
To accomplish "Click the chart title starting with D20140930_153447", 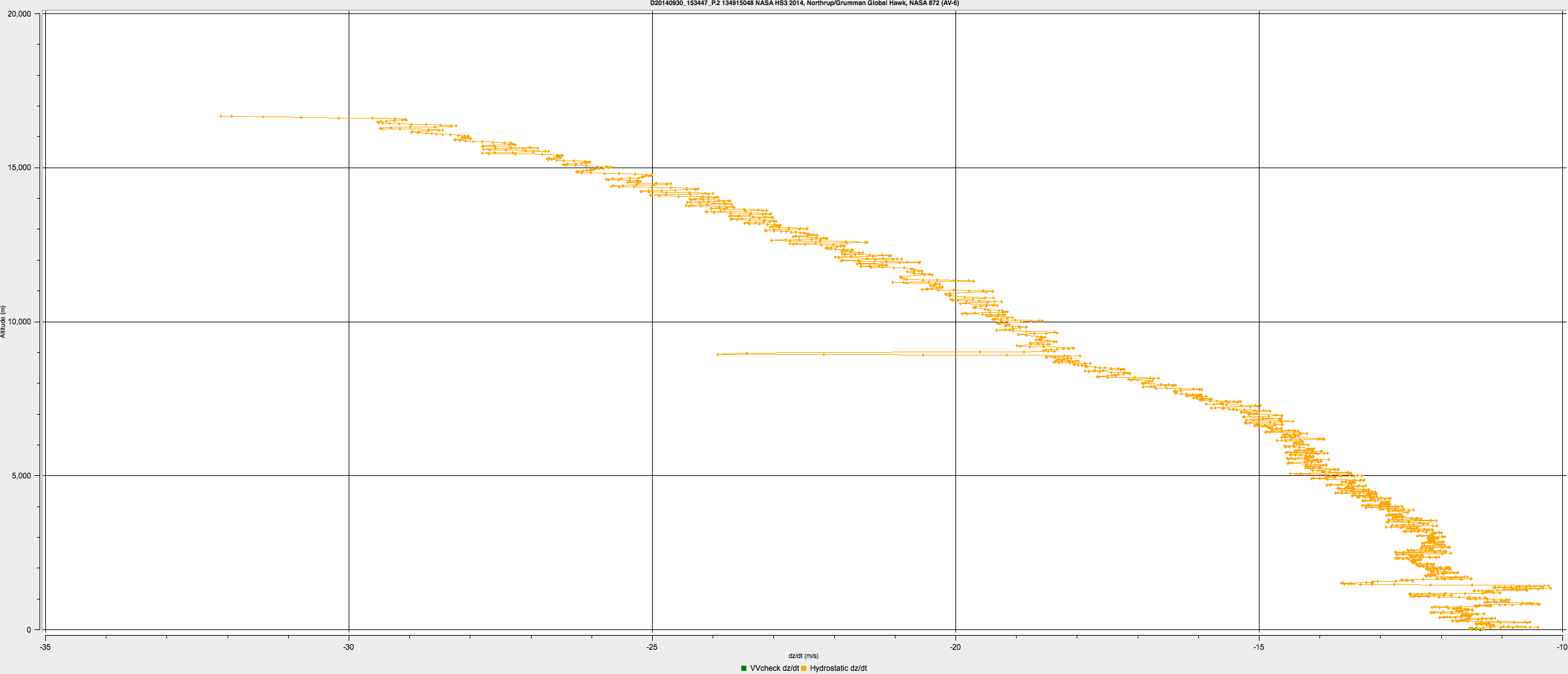I will pos(804,3).
